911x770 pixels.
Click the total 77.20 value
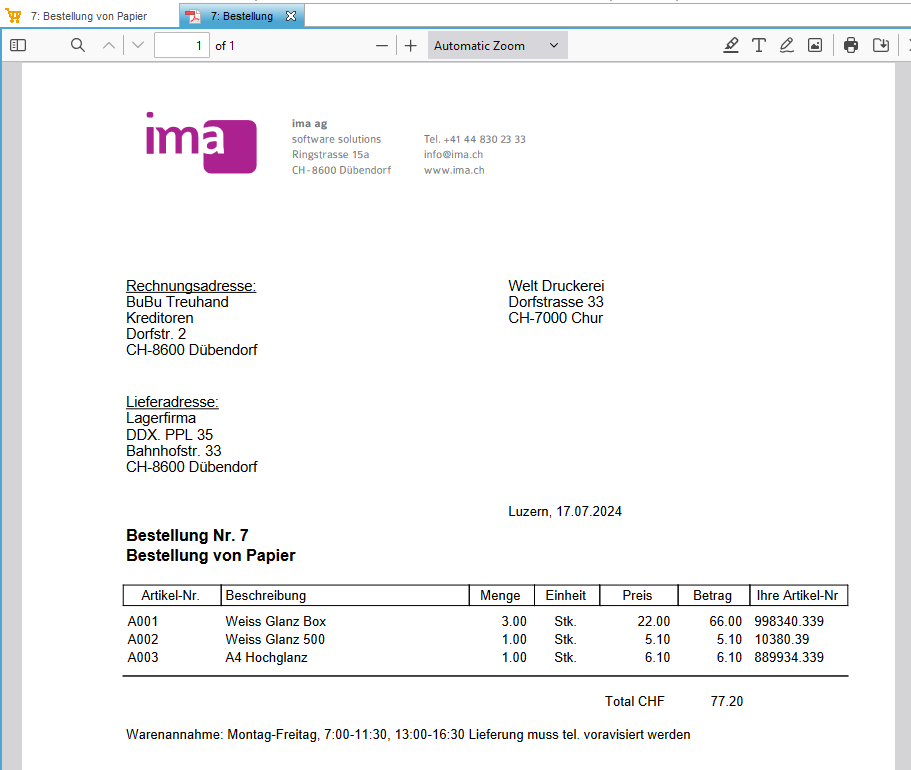[x=727, y=701]
